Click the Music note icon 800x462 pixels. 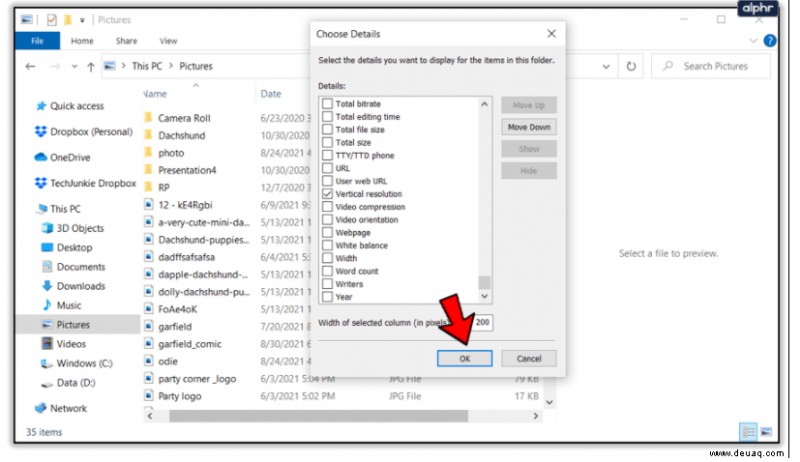47,305
